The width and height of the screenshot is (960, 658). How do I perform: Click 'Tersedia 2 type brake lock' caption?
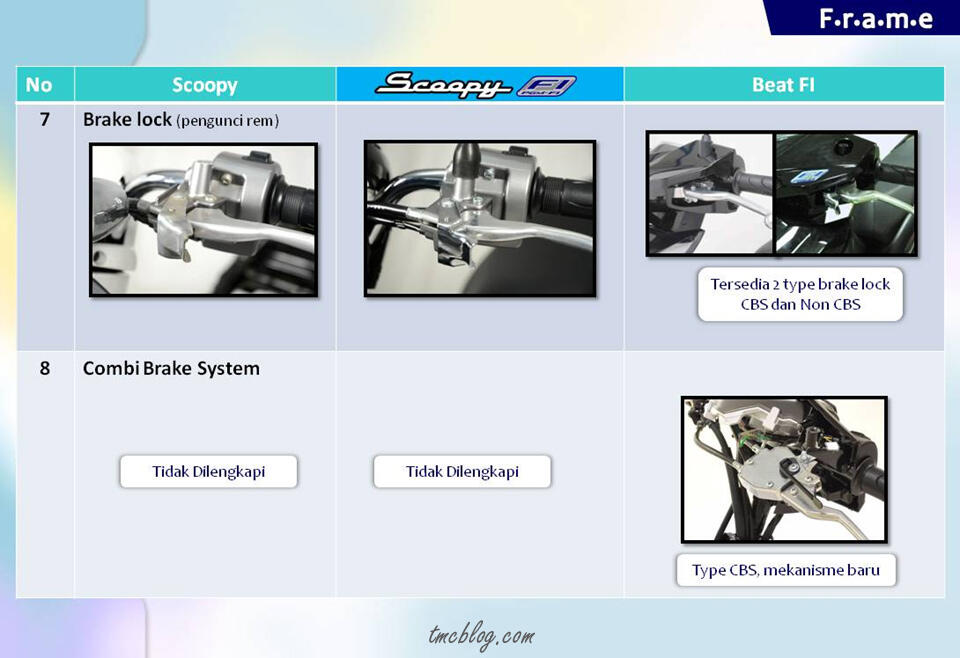click(800, 294)
